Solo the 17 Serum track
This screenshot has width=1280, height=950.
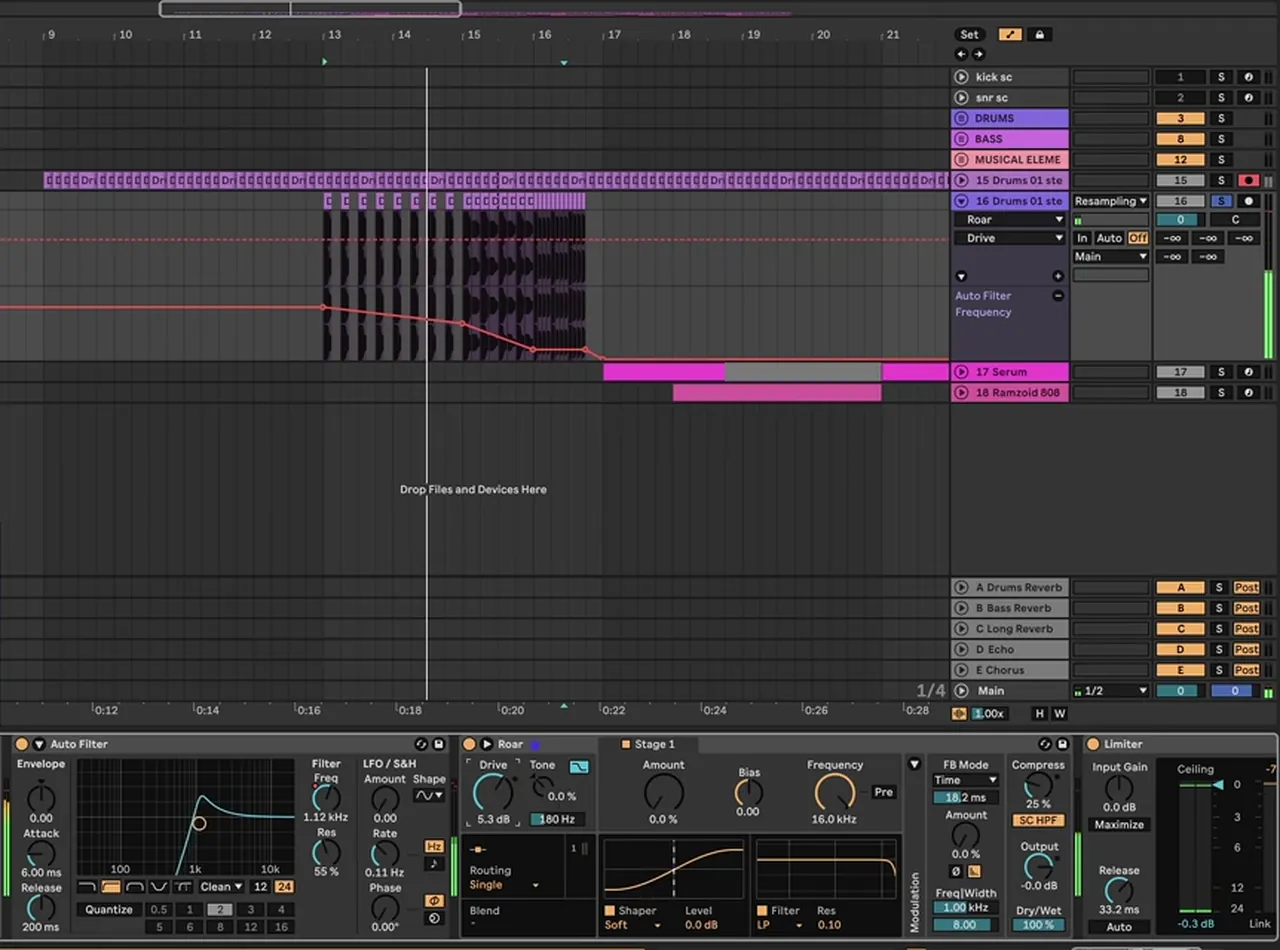[x=1221, y=372]
